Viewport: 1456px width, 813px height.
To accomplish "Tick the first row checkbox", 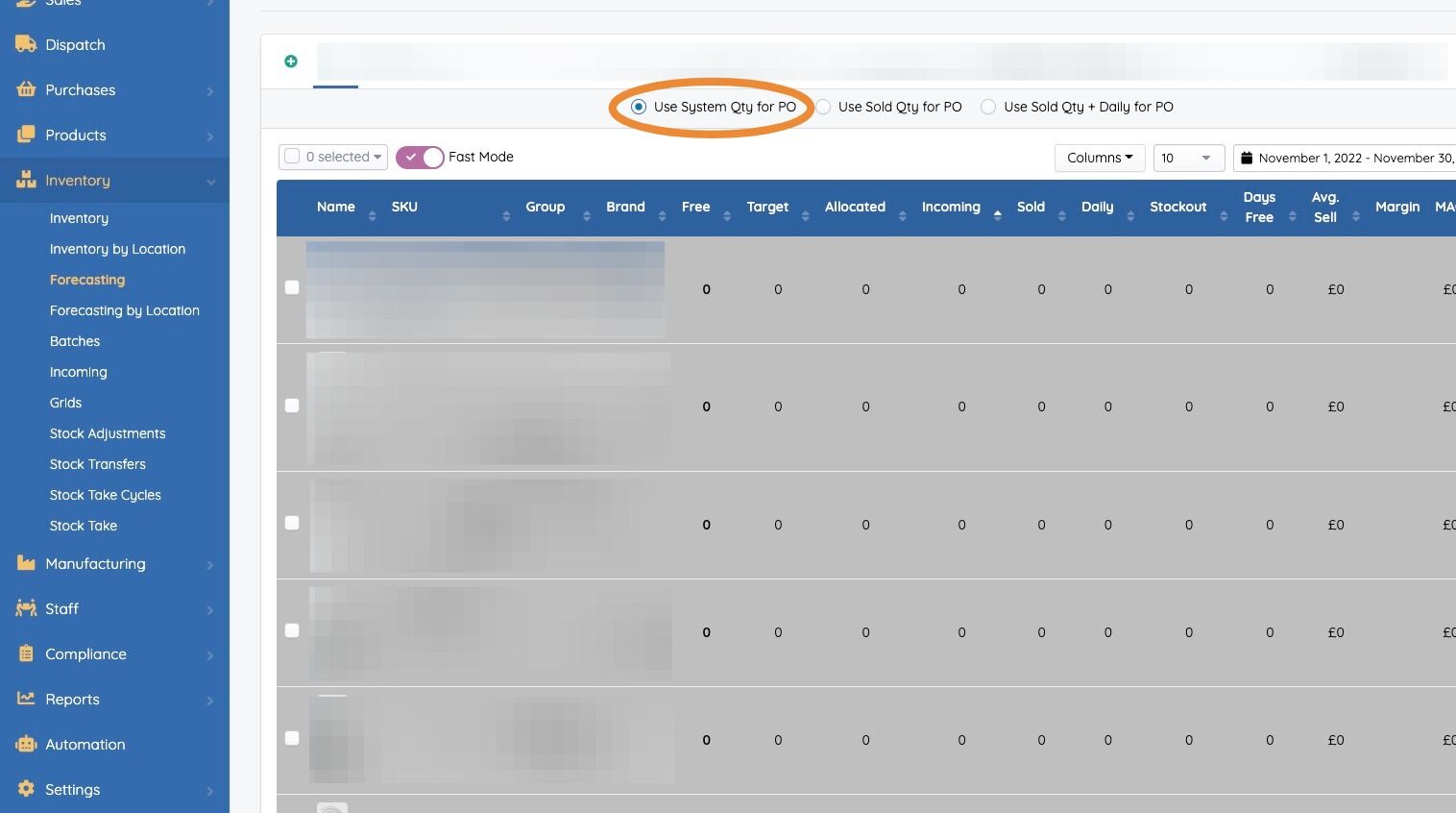I will 292,287.
